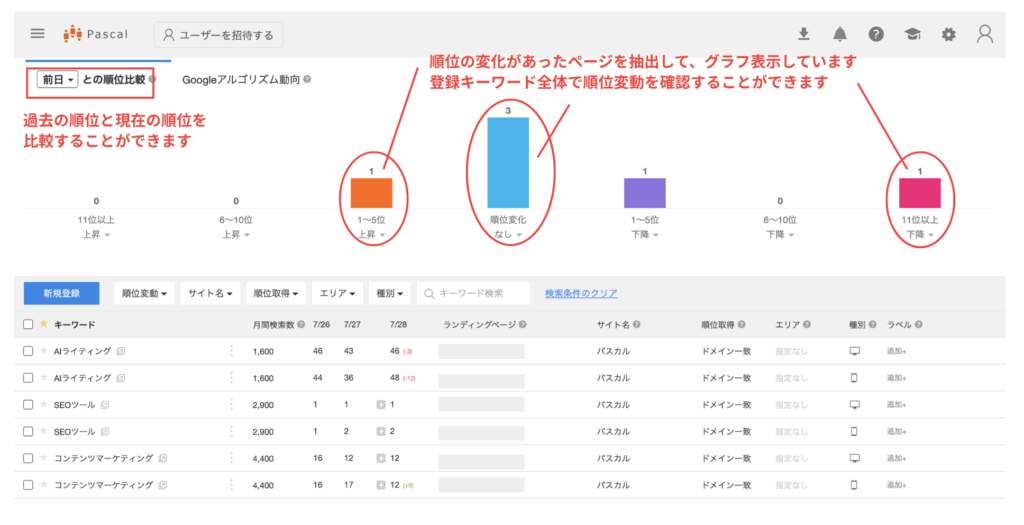Click help icon beside エリア column header
1024x525 pixels.
[x=807, y=325]
